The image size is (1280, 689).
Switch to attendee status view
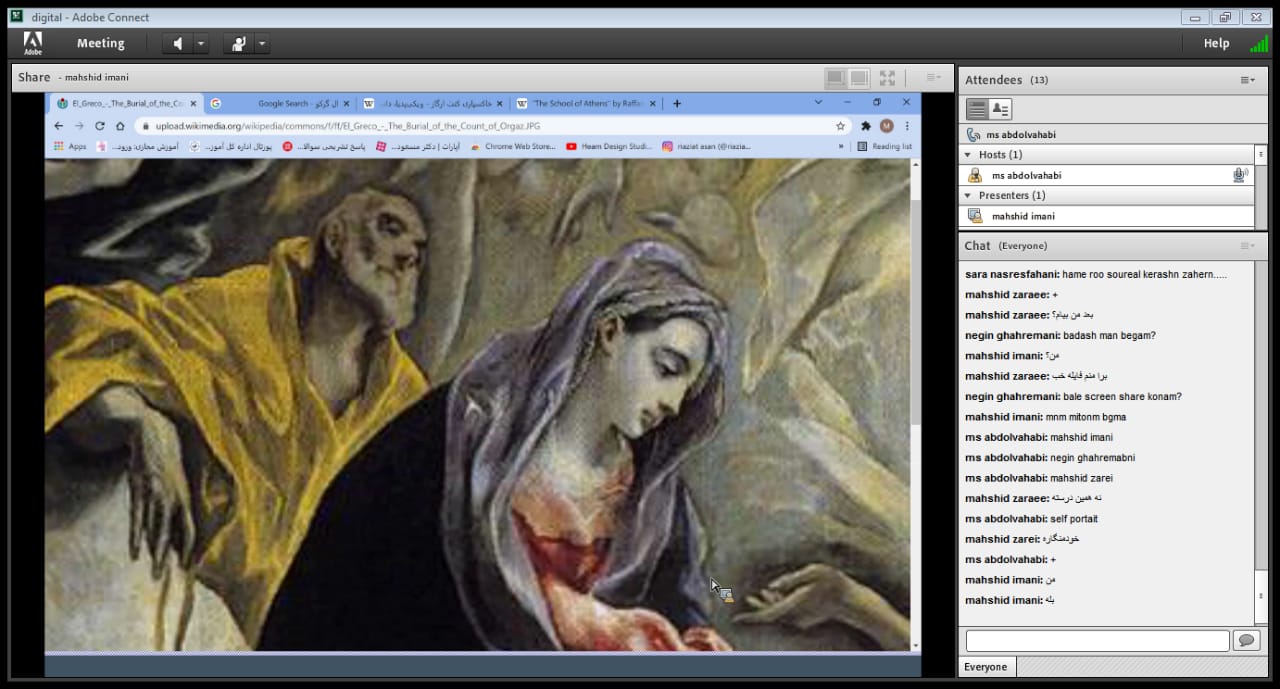click(999, 109)
